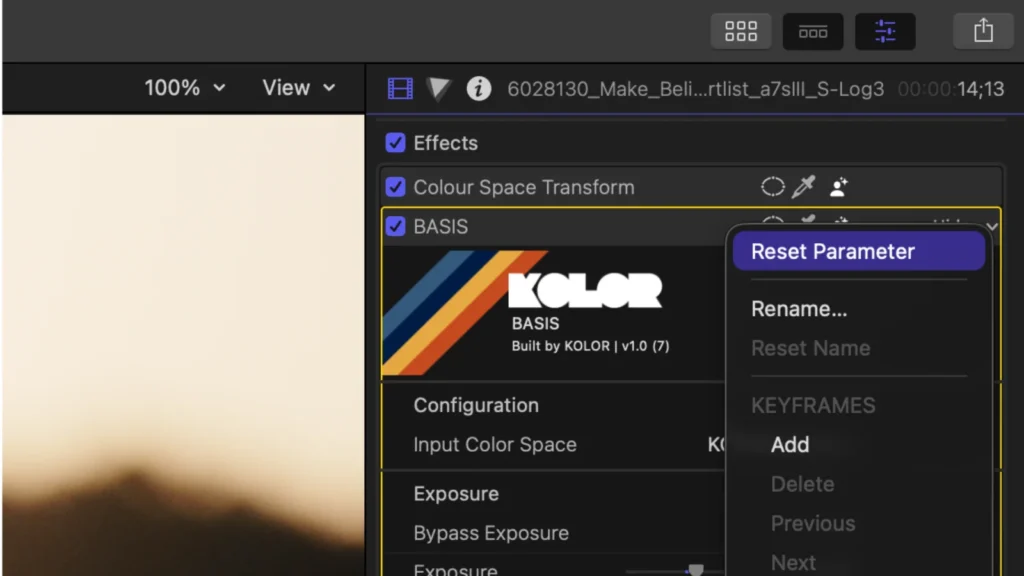Viewport: 1024px width, 576px height.
Task: Click the clip name 6028130_Make_Beli...rtlist_a7sIII_S-Log3
Action: (696, 89)
